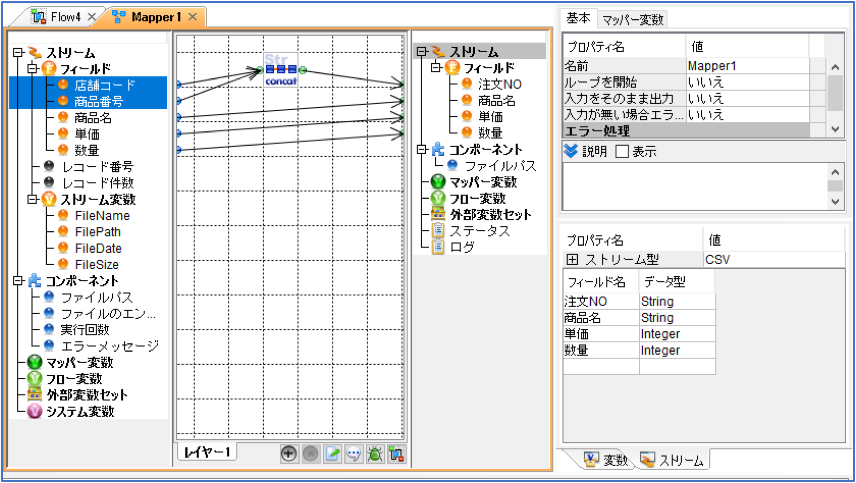856x483 pixels.
Task: Select the FileSize stream variable
Action: 97,265
